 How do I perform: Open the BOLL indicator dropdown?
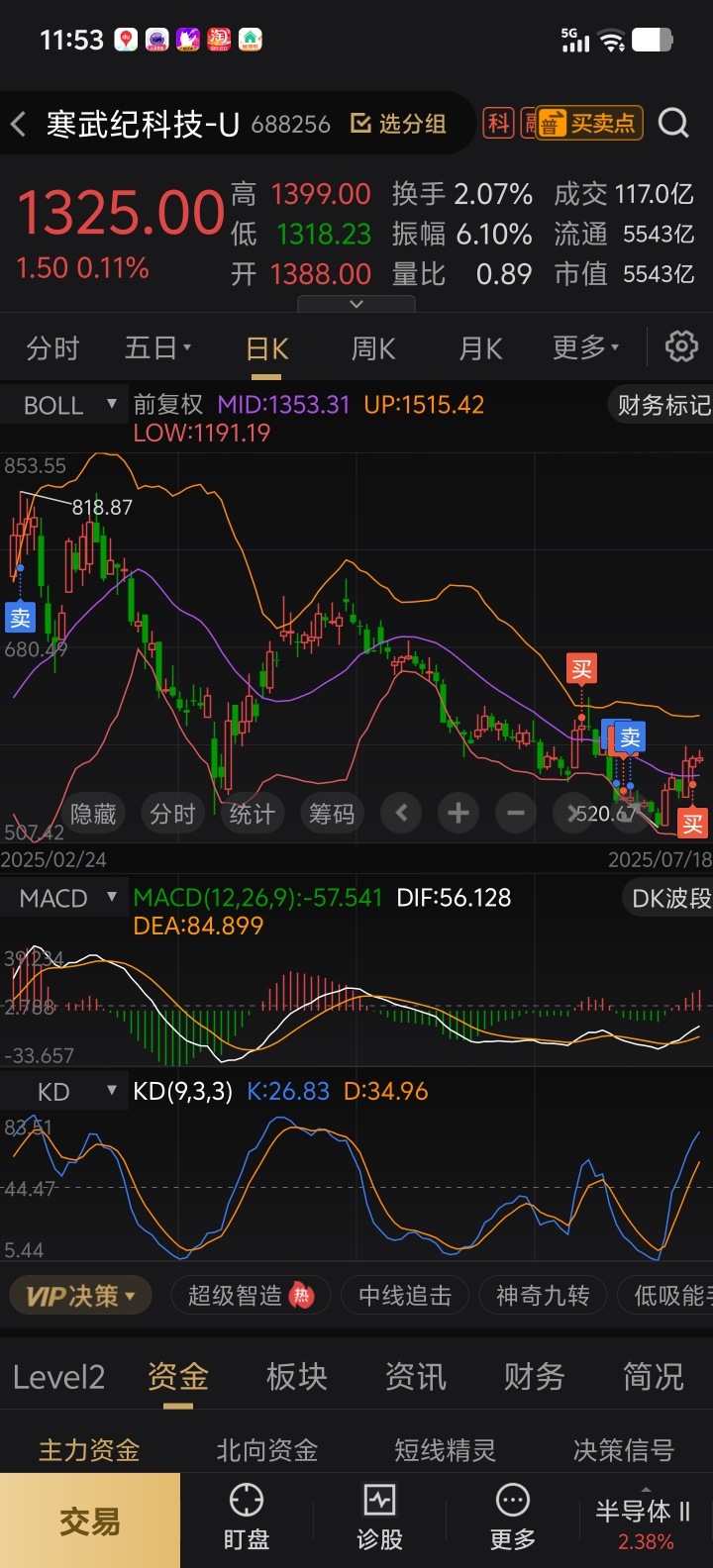[63, 405]
